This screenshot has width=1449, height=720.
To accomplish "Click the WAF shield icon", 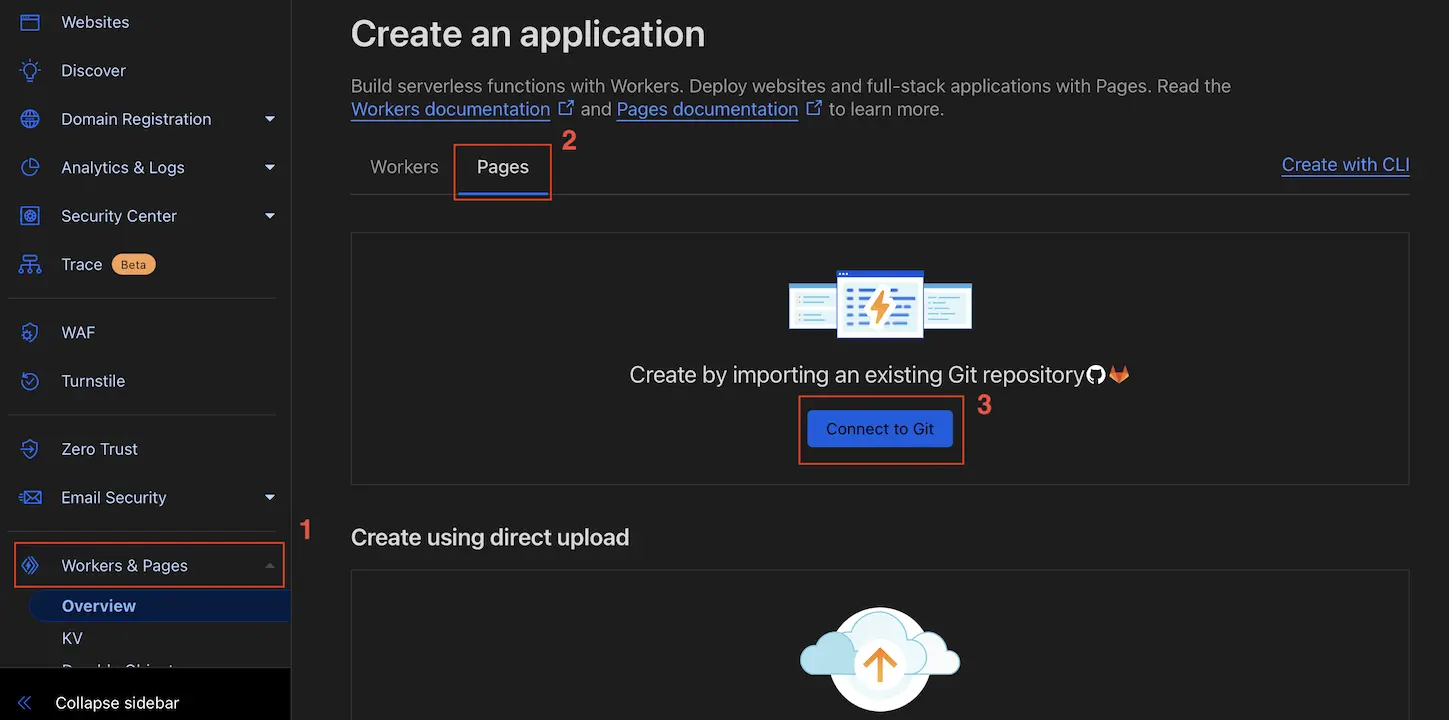I will (30, 333).
